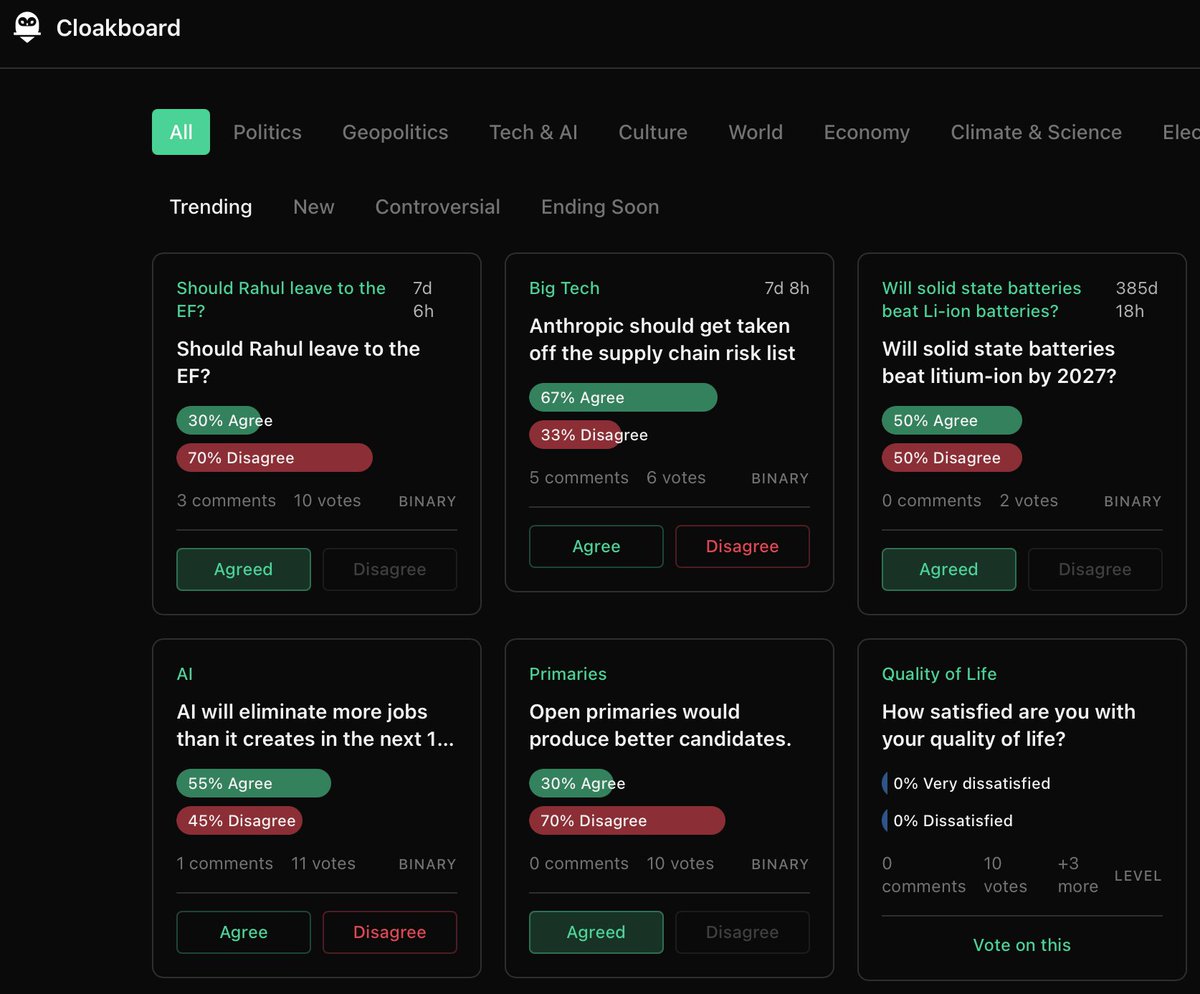Sort polls by Trending
1200x994 pixels.
[x=211, y=207]
